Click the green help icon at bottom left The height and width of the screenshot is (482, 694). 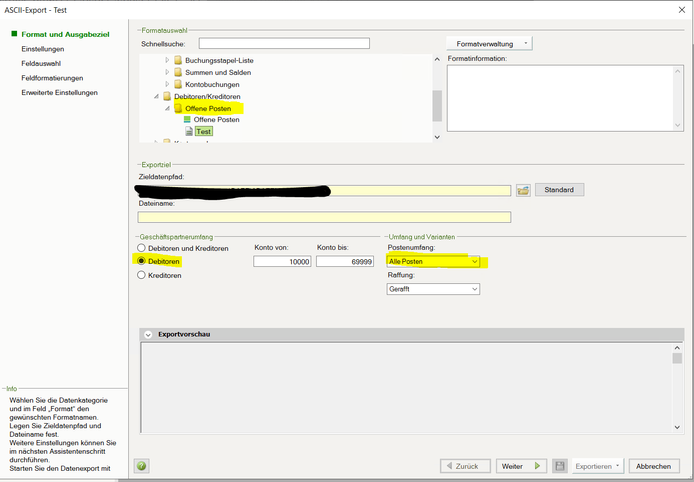coord(142,466)
